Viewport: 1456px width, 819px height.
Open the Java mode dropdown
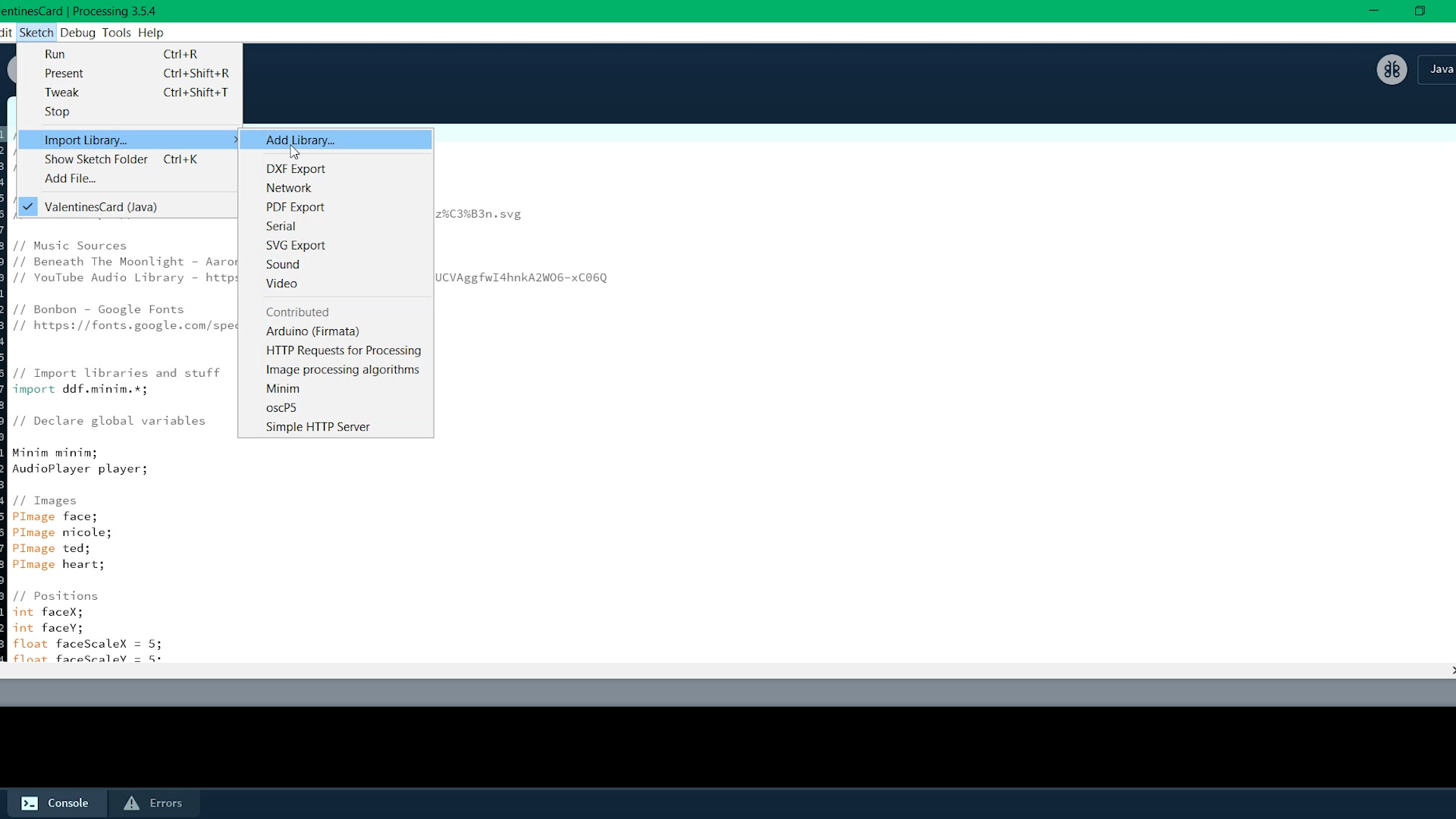click(1440, 69)
